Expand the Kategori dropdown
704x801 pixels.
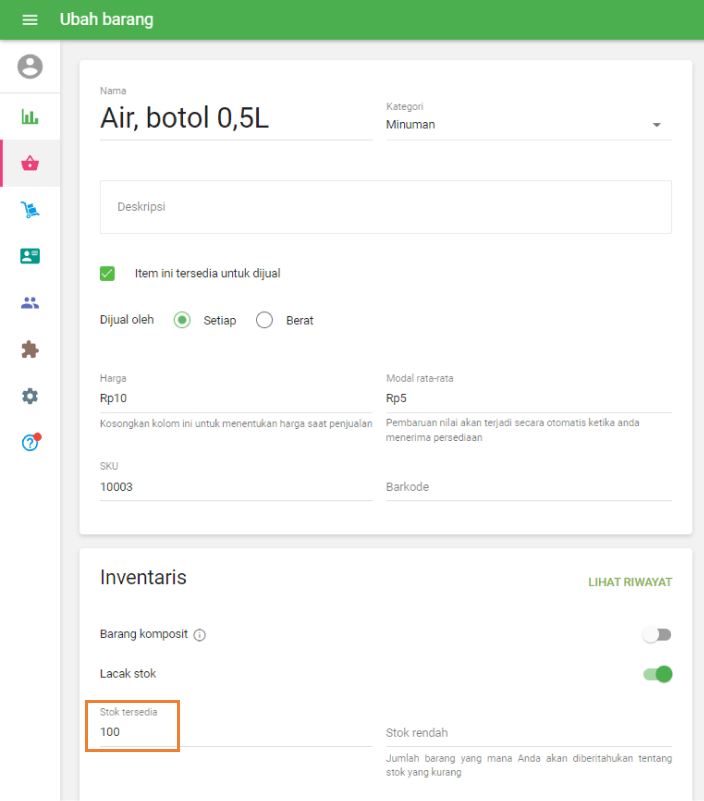pyautogui.click(x=656, y=125)
